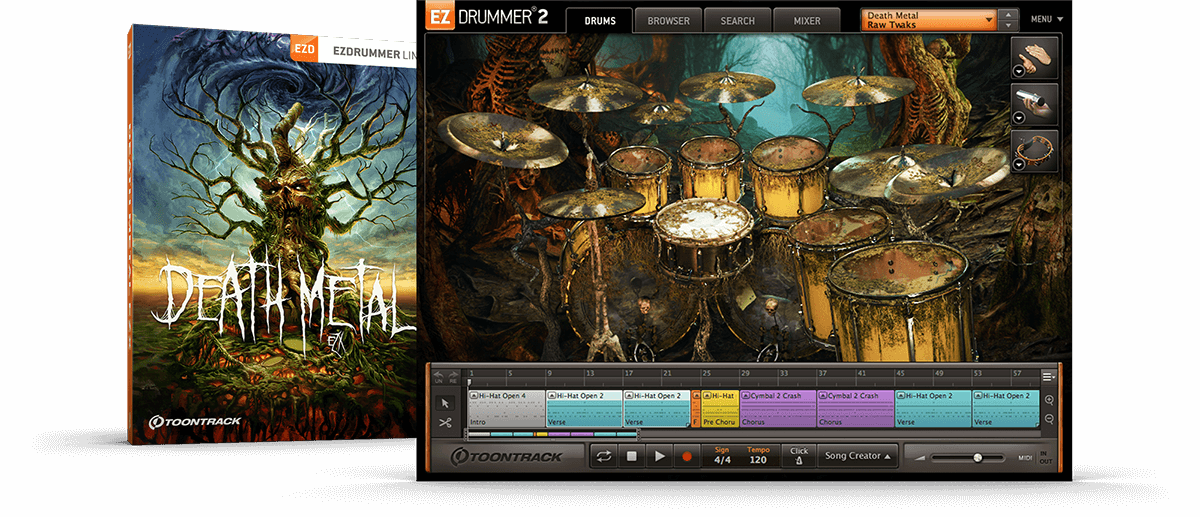Open the Death Metal Raw Twaks preset dropdown
1200x517 pixels.
(929, 20)
